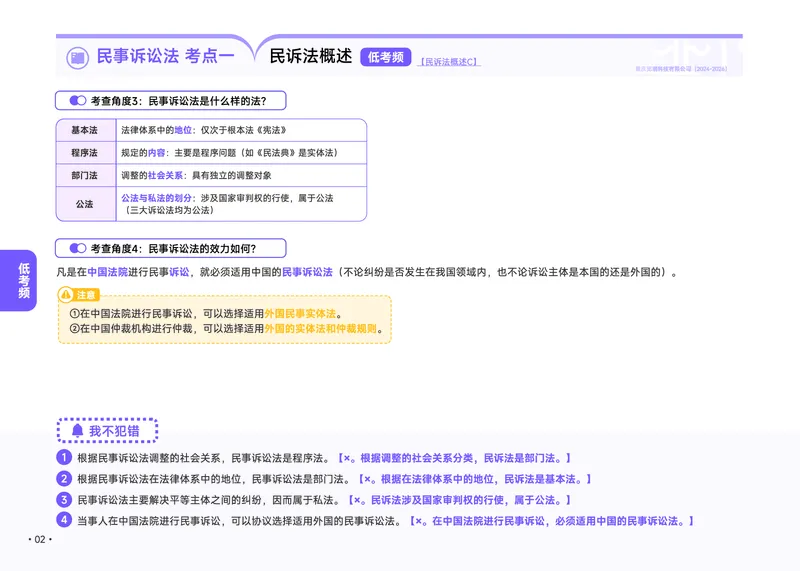This screenshot has width=800, height=571.
Task: Click the number 3 circle bullet
Action: pyautogui.click(x=64, y=500)
